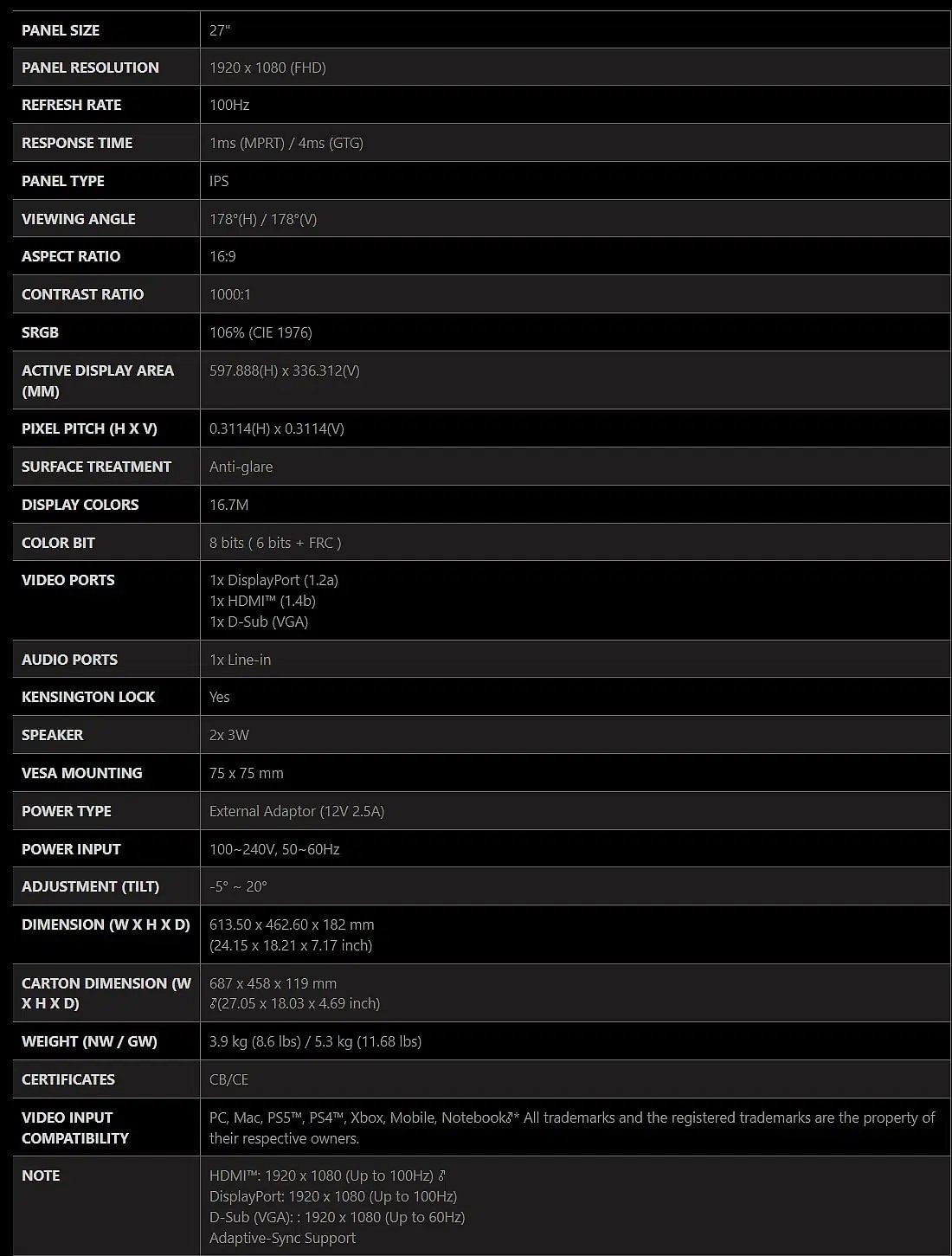Click the CONTRAST RATIO label
The height and width of the screenshot is (1256, 952).
coord(82,294)
